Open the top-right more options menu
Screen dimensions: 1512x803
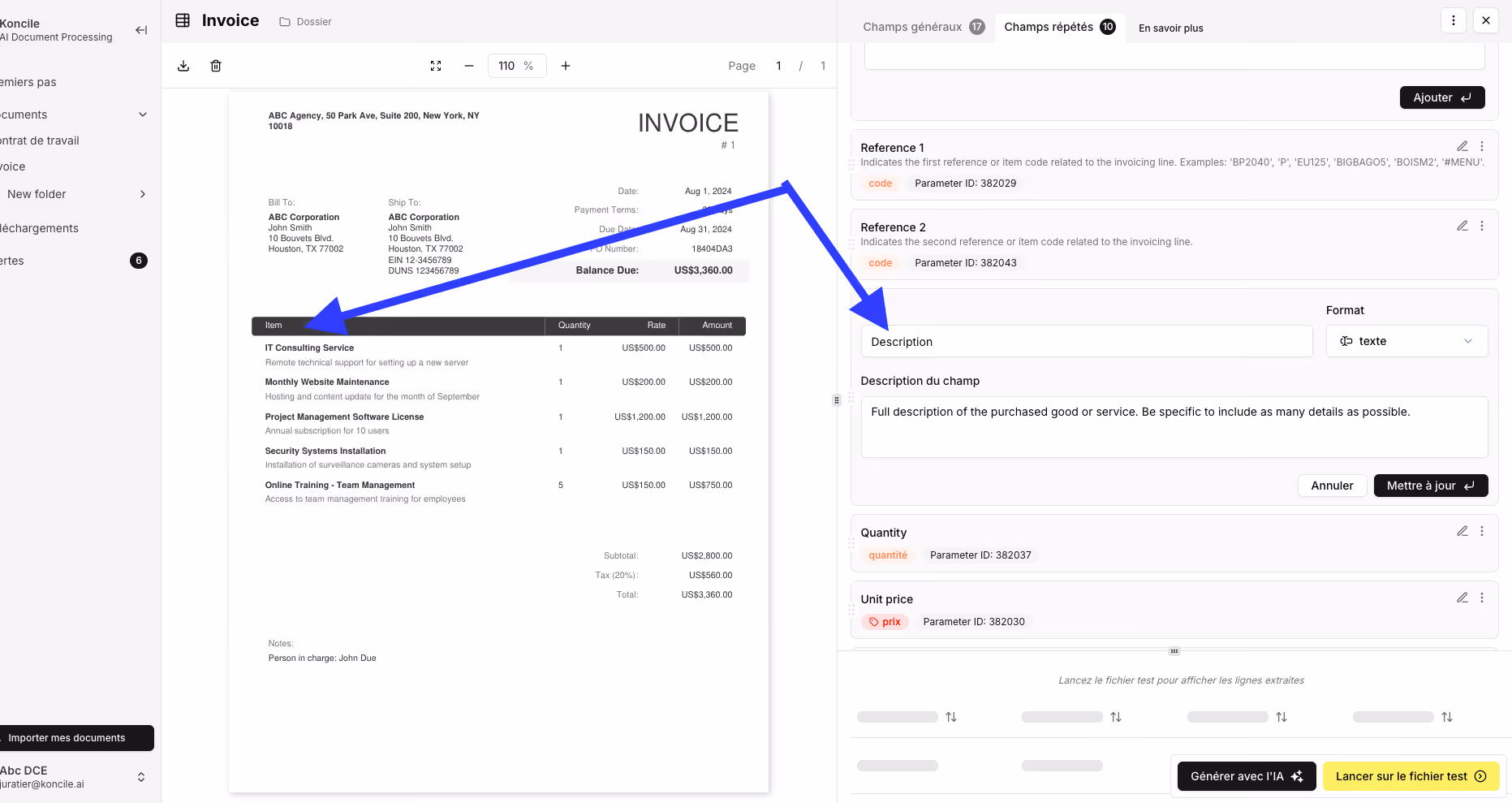[1454, 20]
